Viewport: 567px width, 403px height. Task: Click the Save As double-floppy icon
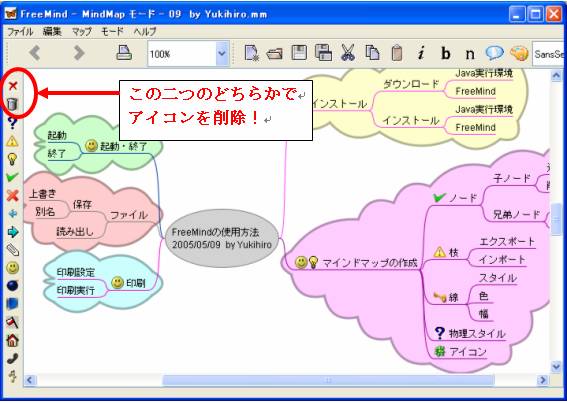tap(323, 53)
